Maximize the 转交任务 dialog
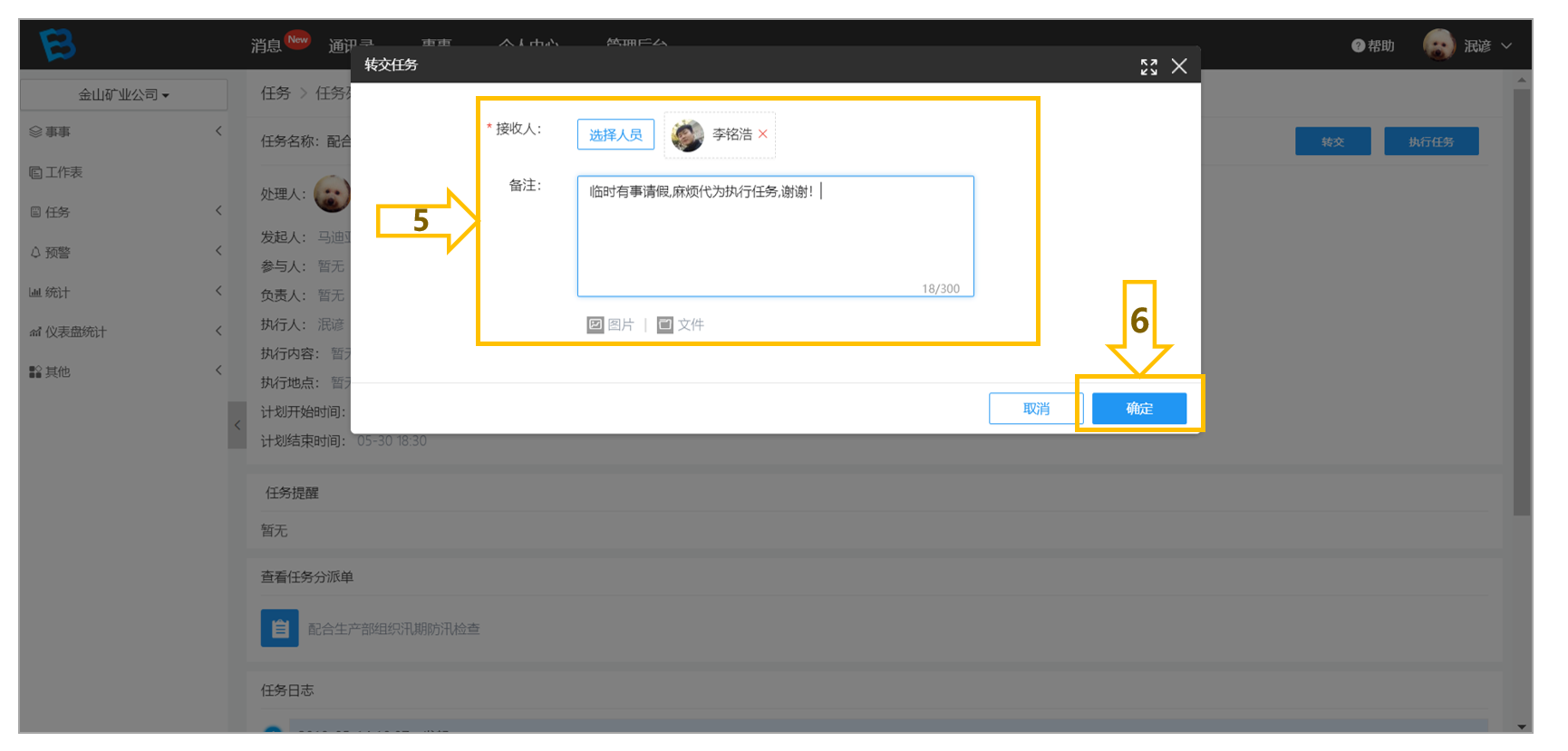1568x751 pixels. tap(1149, 67)
